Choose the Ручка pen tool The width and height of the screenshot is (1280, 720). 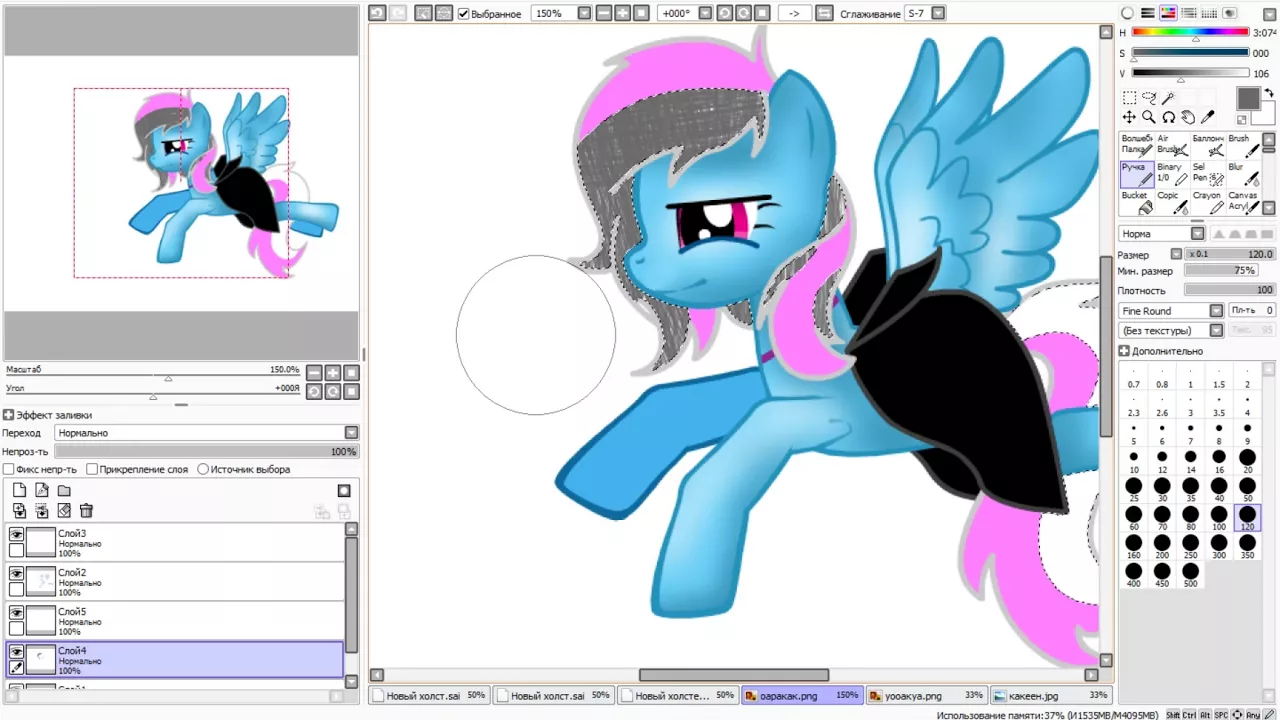point(1137,174)
